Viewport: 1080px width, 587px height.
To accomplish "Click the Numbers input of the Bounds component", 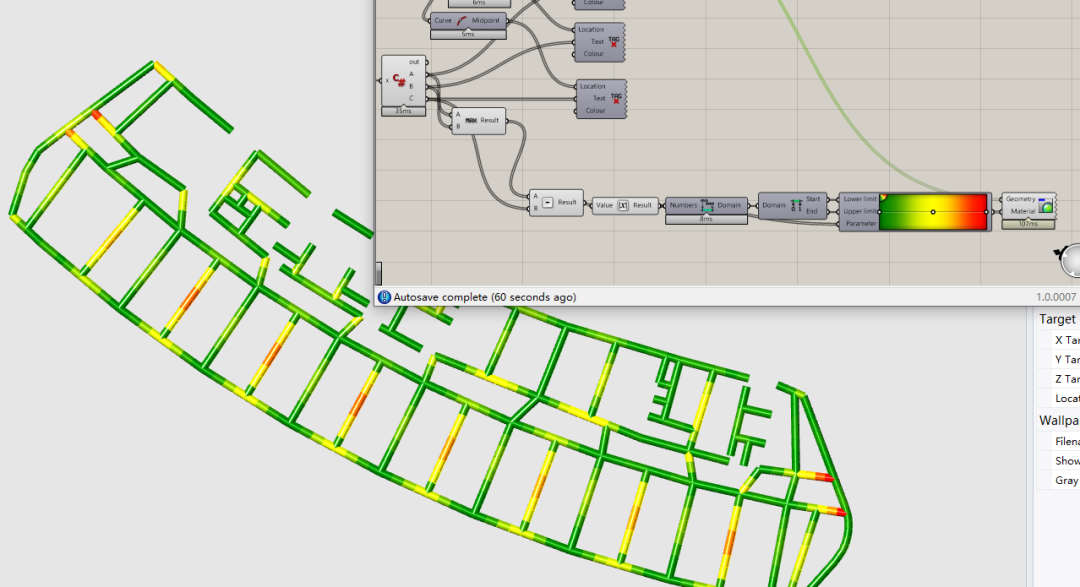I will [x=683, y=205].
